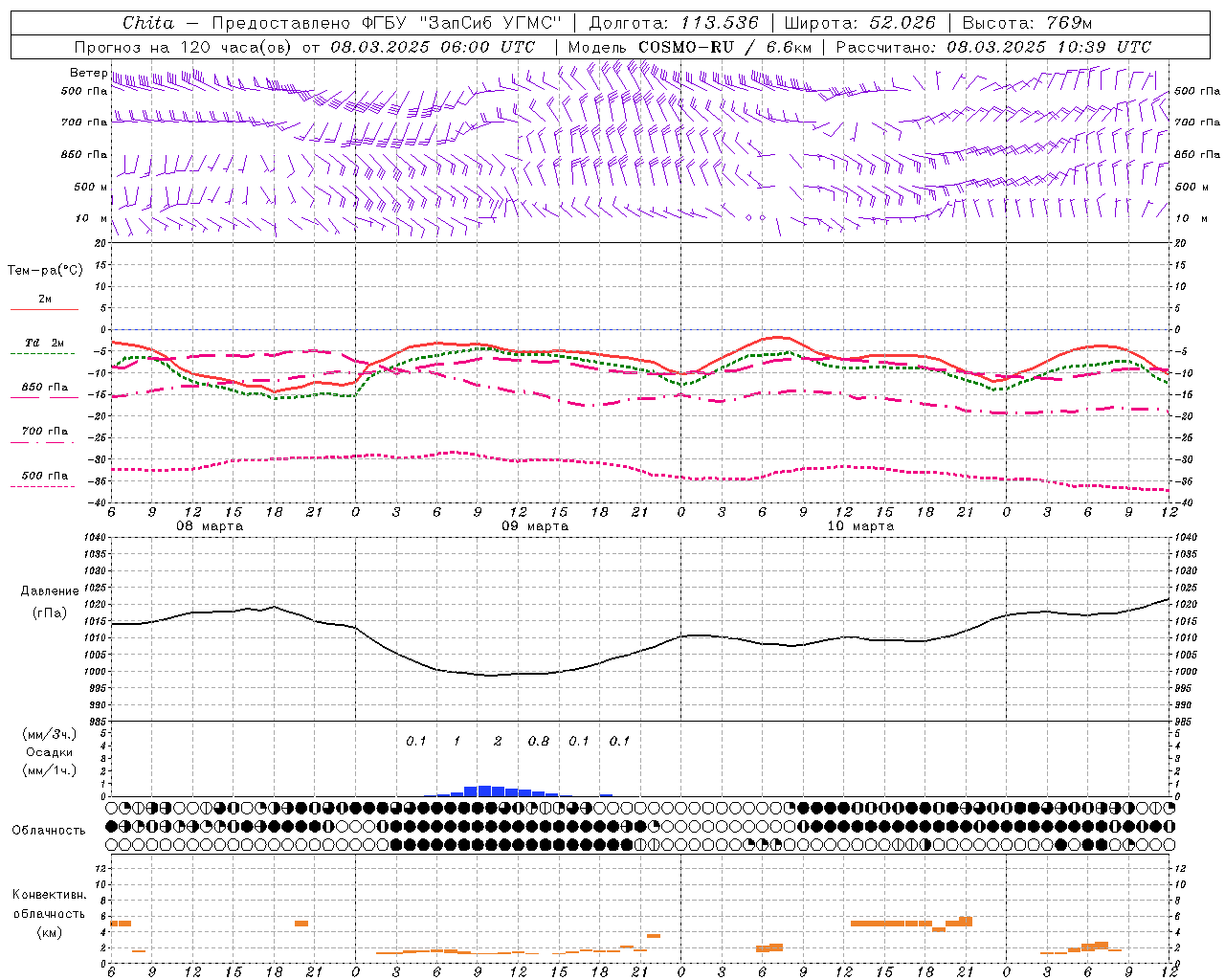Screen dimensions: 1225x980
Task: Click 'Прогноз на 120 часа(ов)' forecast line
Action: (185, 47)
